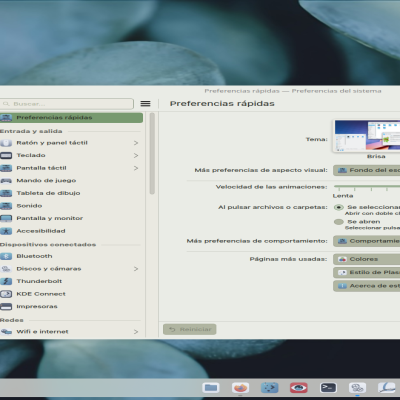The image size is (400, 400).
Task: Click the Pantalla y monitor label
Action: coord(50,218)
